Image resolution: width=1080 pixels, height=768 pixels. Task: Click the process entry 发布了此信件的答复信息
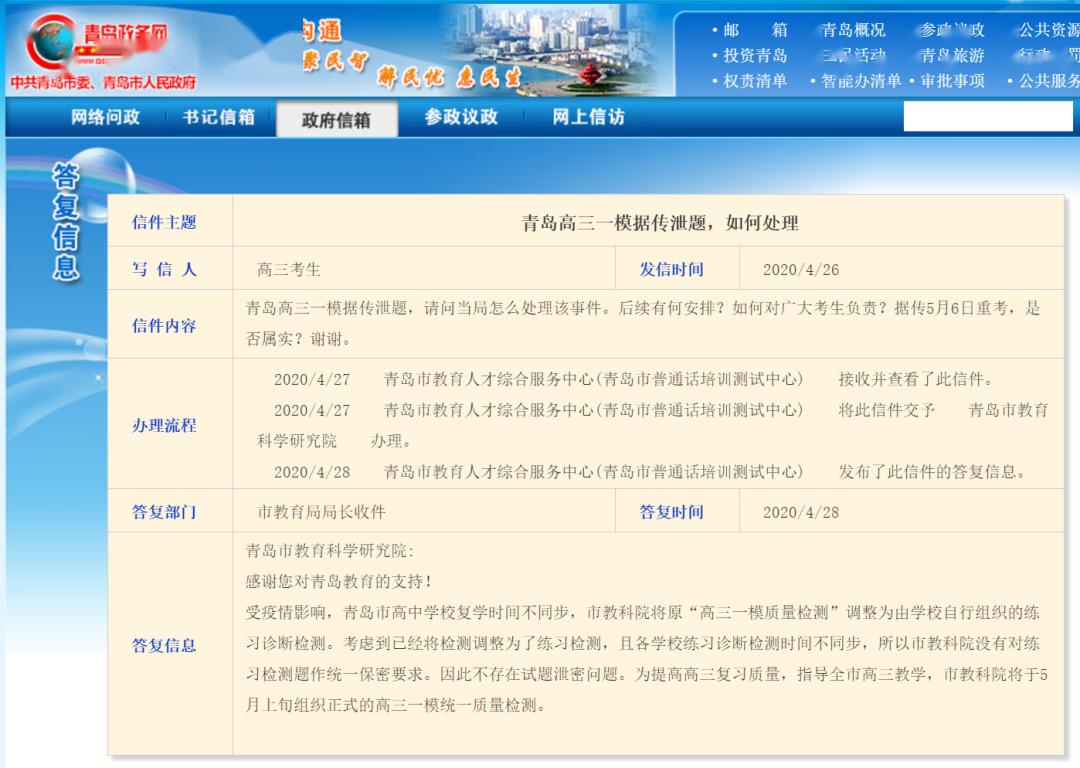coord(933,472)
